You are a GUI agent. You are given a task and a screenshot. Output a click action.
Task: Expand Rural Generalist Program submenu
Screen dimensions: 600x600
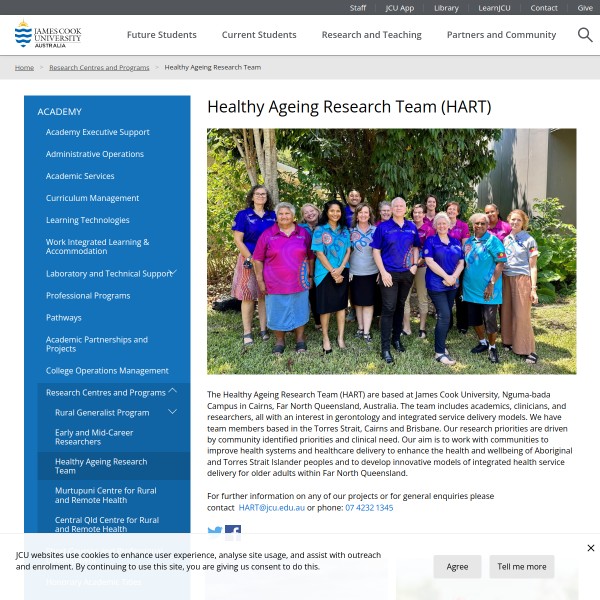click(x=172, y=411)
